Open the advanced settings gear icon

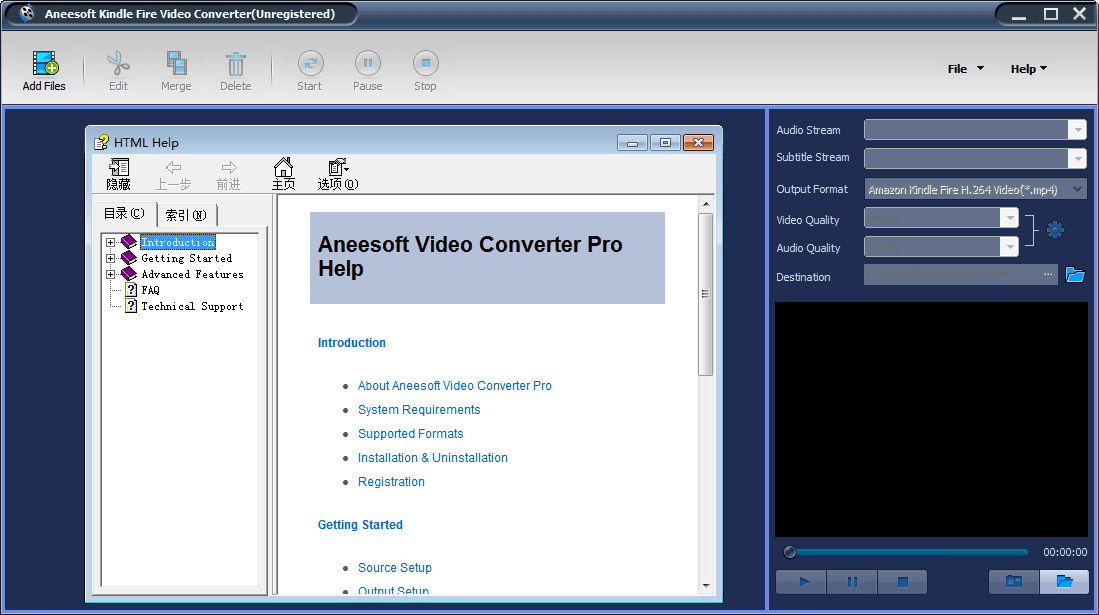(x=1055, y=230)
